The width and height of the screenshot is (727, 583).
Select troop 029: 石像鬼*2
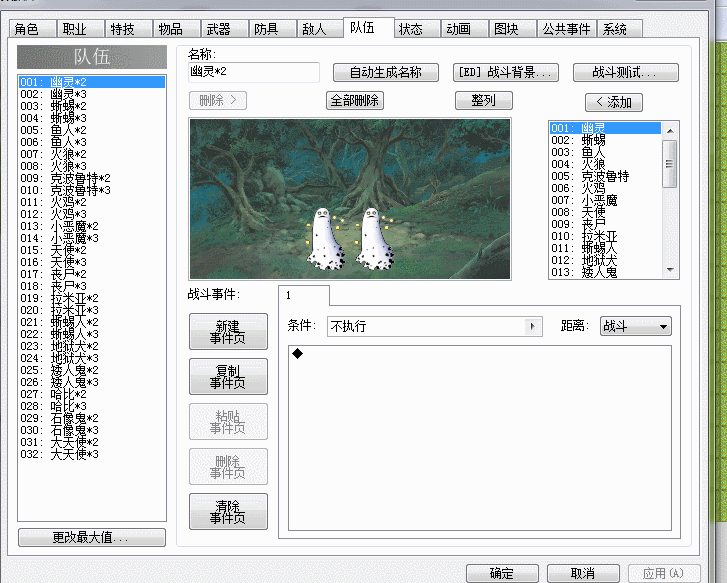point(92,418)
